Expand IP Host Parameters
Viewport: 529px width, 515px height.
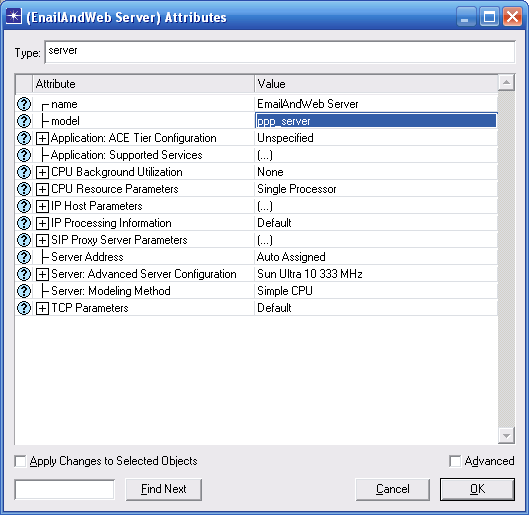(x=42, y=206)
